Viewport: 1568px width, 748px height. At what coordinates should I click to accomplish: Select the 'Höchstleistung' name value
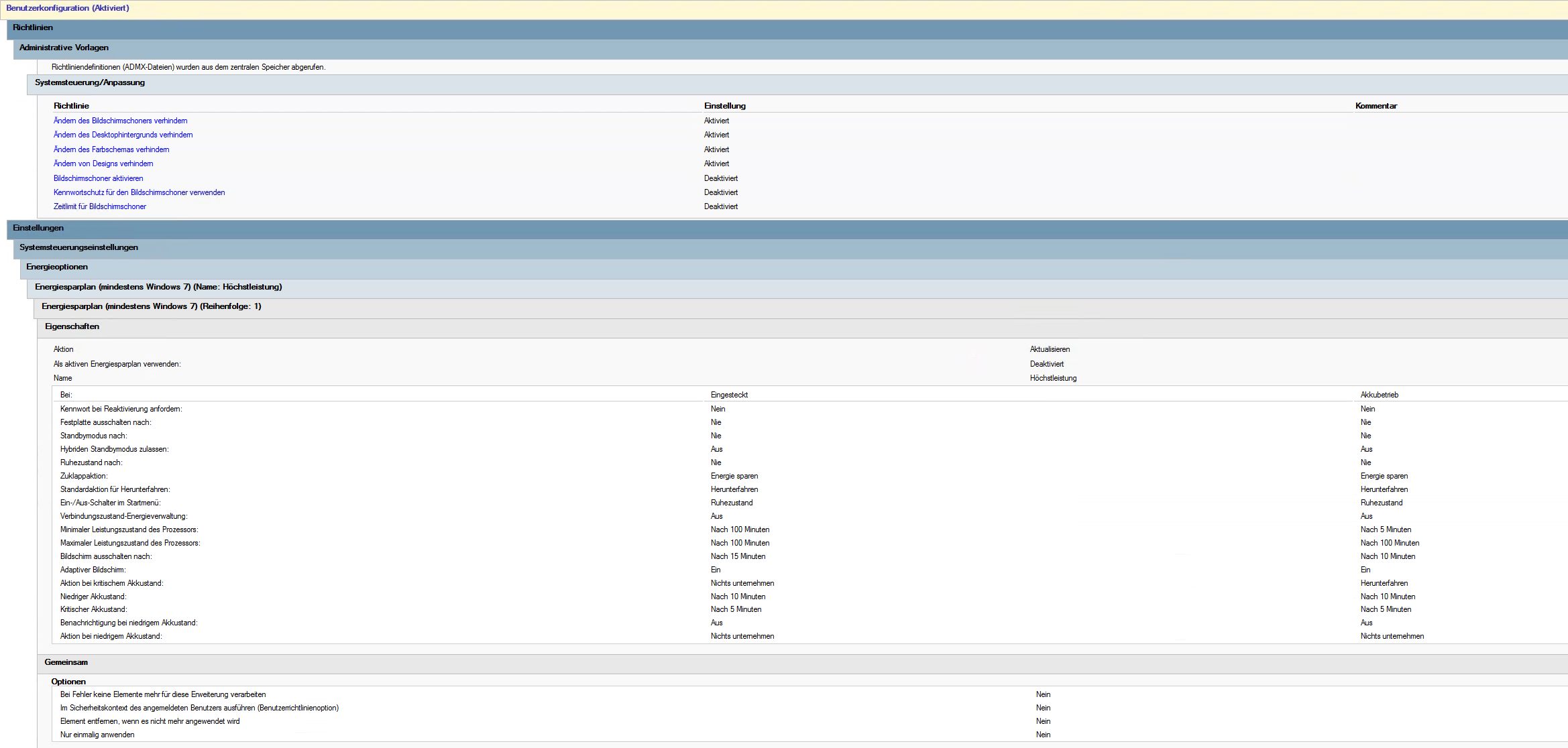click(x=1054, y=378)
